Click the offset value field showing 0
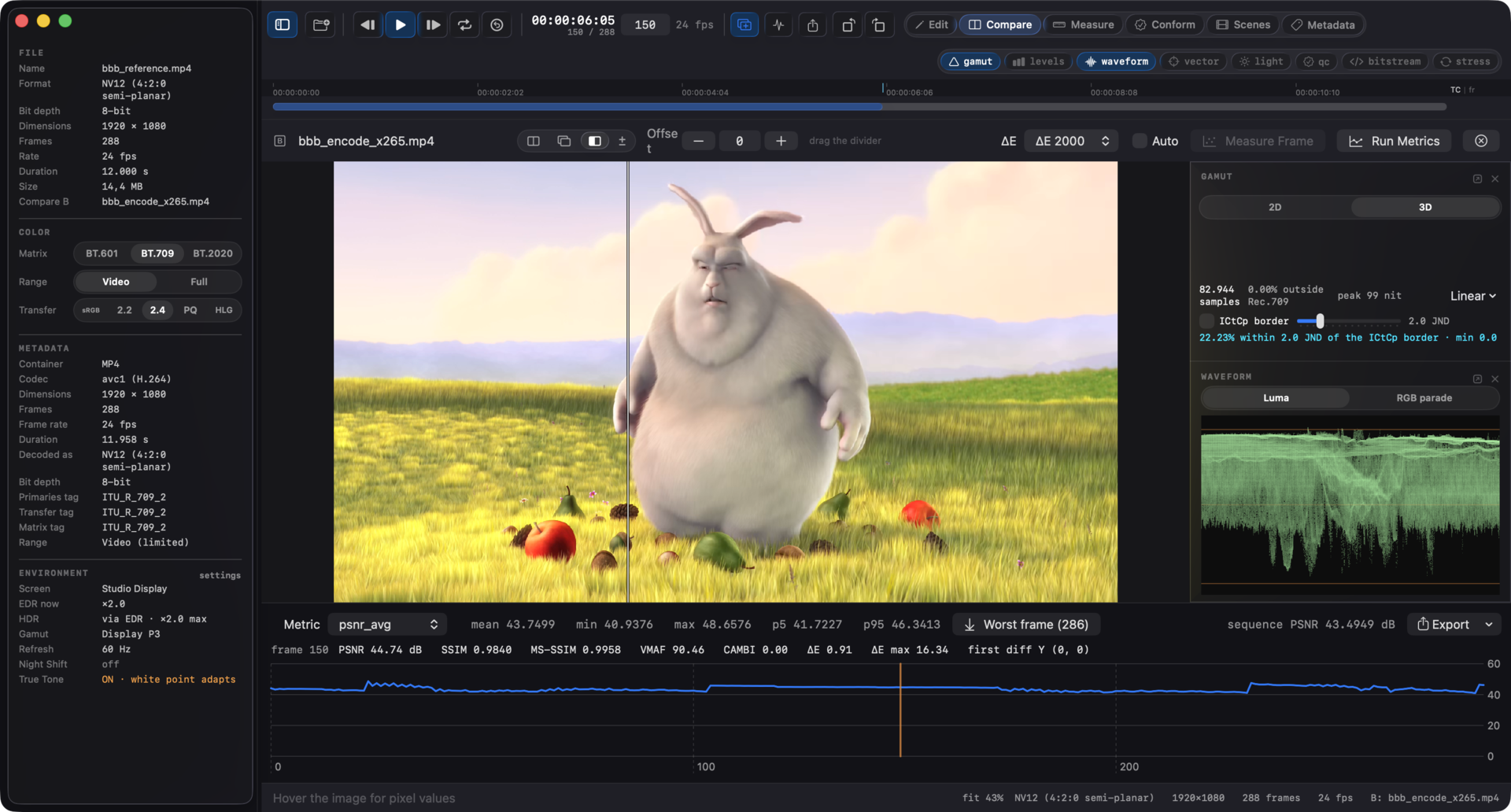Screen dimensions: 1511x812 [x=739, y=141]
